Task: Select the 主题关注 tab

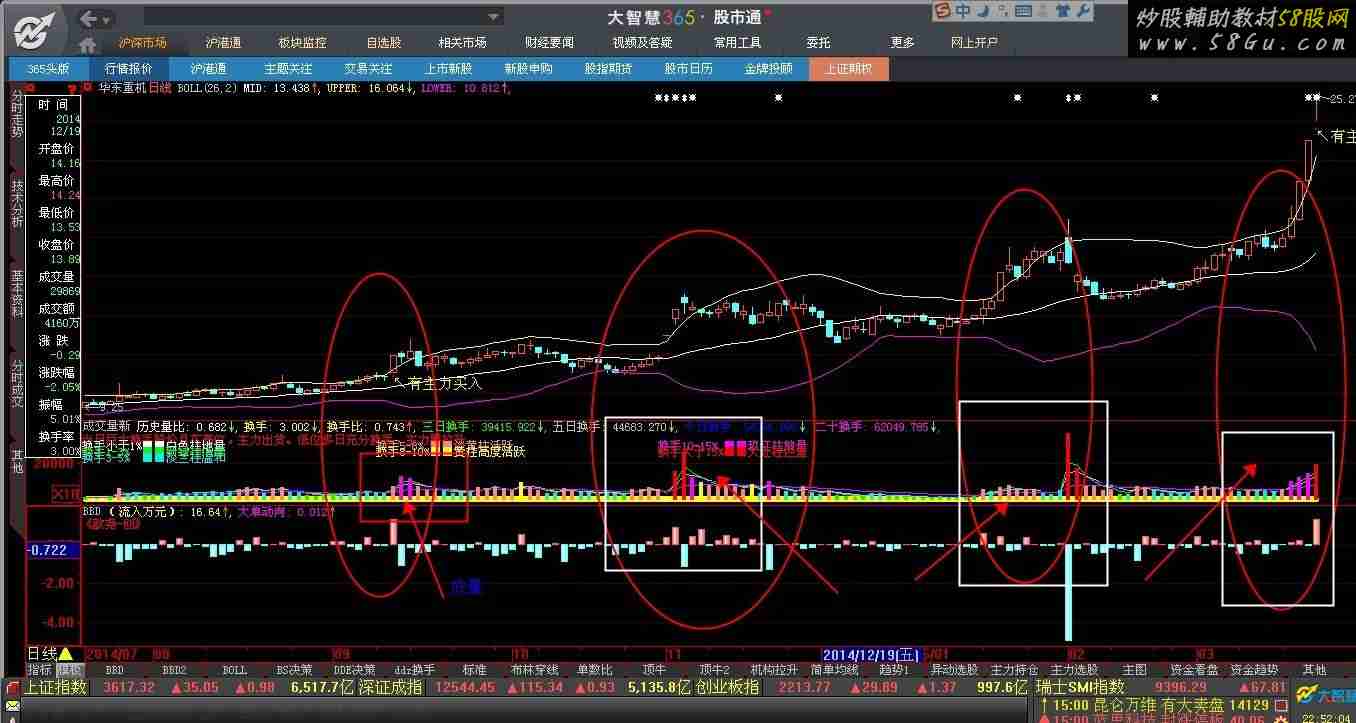Action: click(288, 69)
